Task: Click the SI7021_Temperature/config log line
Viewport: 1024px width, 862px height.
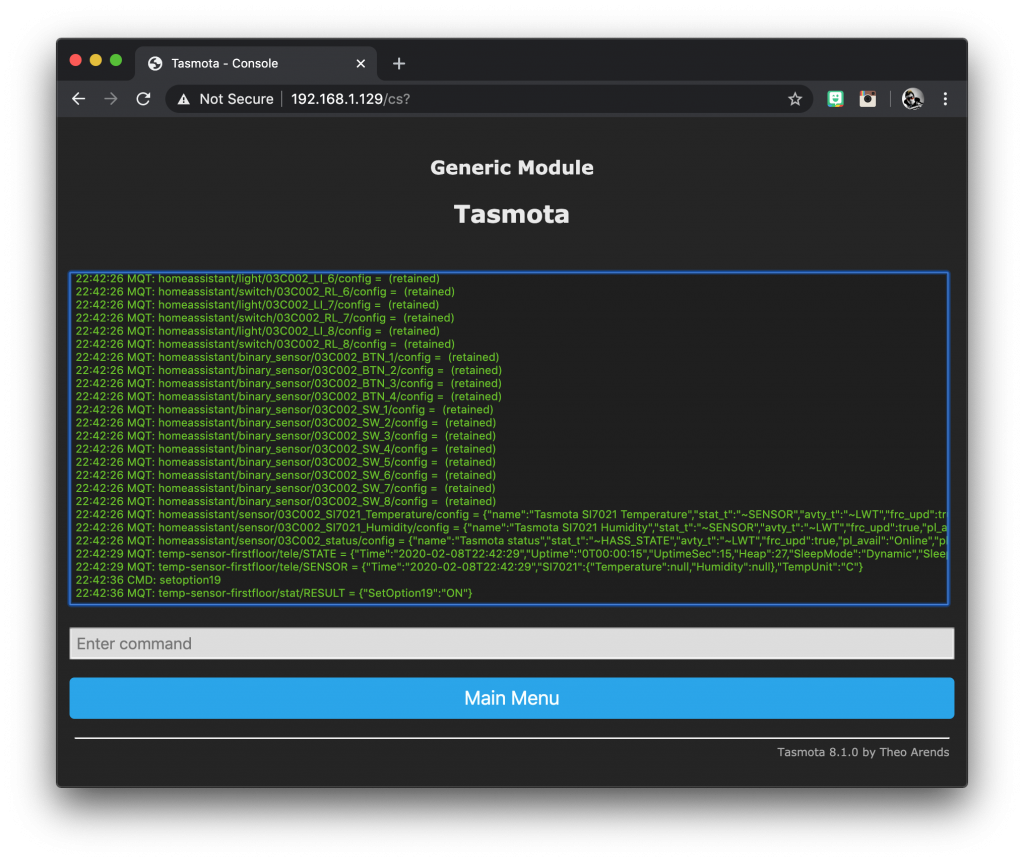Action: [x=511, y=515]
